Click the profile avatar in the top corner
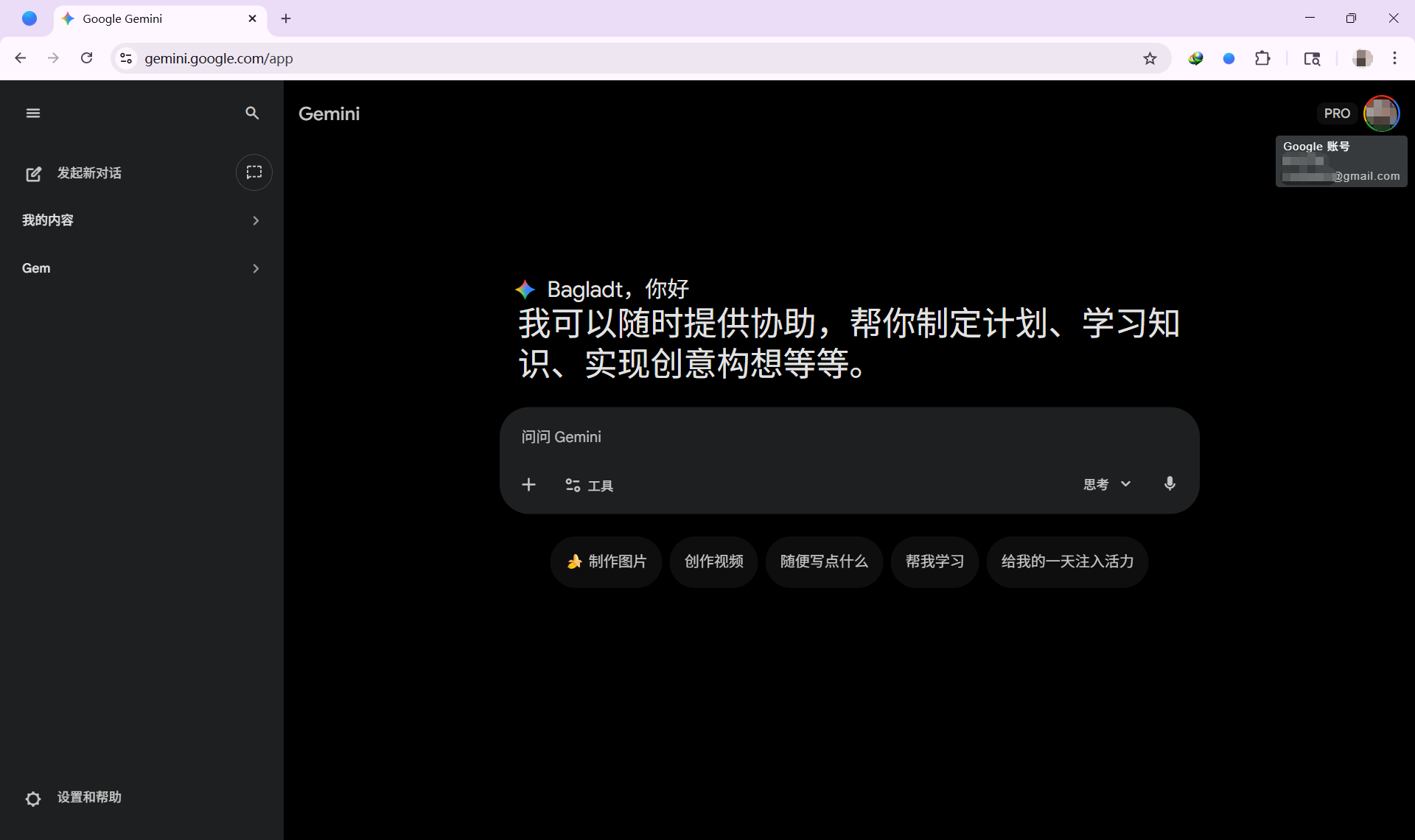 click(1383, 113)
